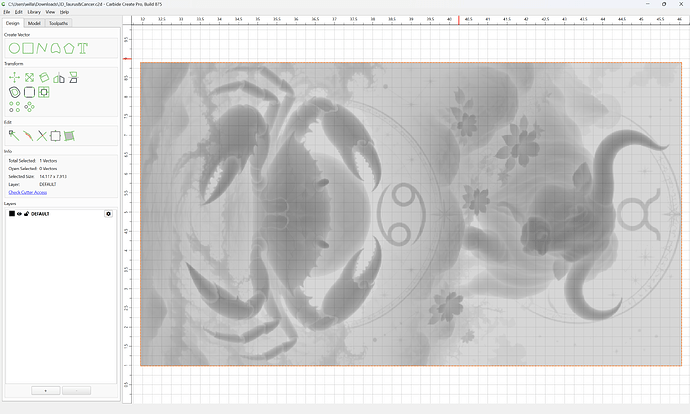Mirror selection with vertical flip icon
The height and width of the screenshot is (414, 690).
[73, 77]
